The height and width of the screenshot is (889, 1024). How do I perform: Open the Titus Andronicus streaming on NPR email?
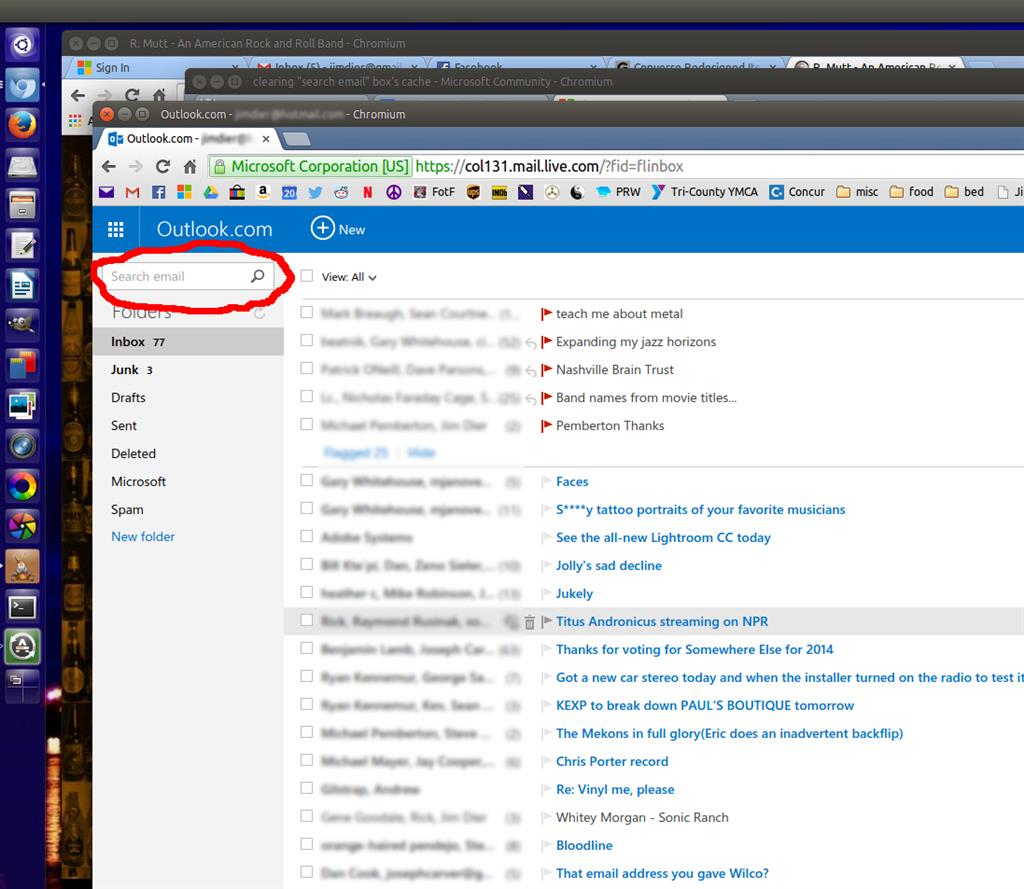point(662,622)
